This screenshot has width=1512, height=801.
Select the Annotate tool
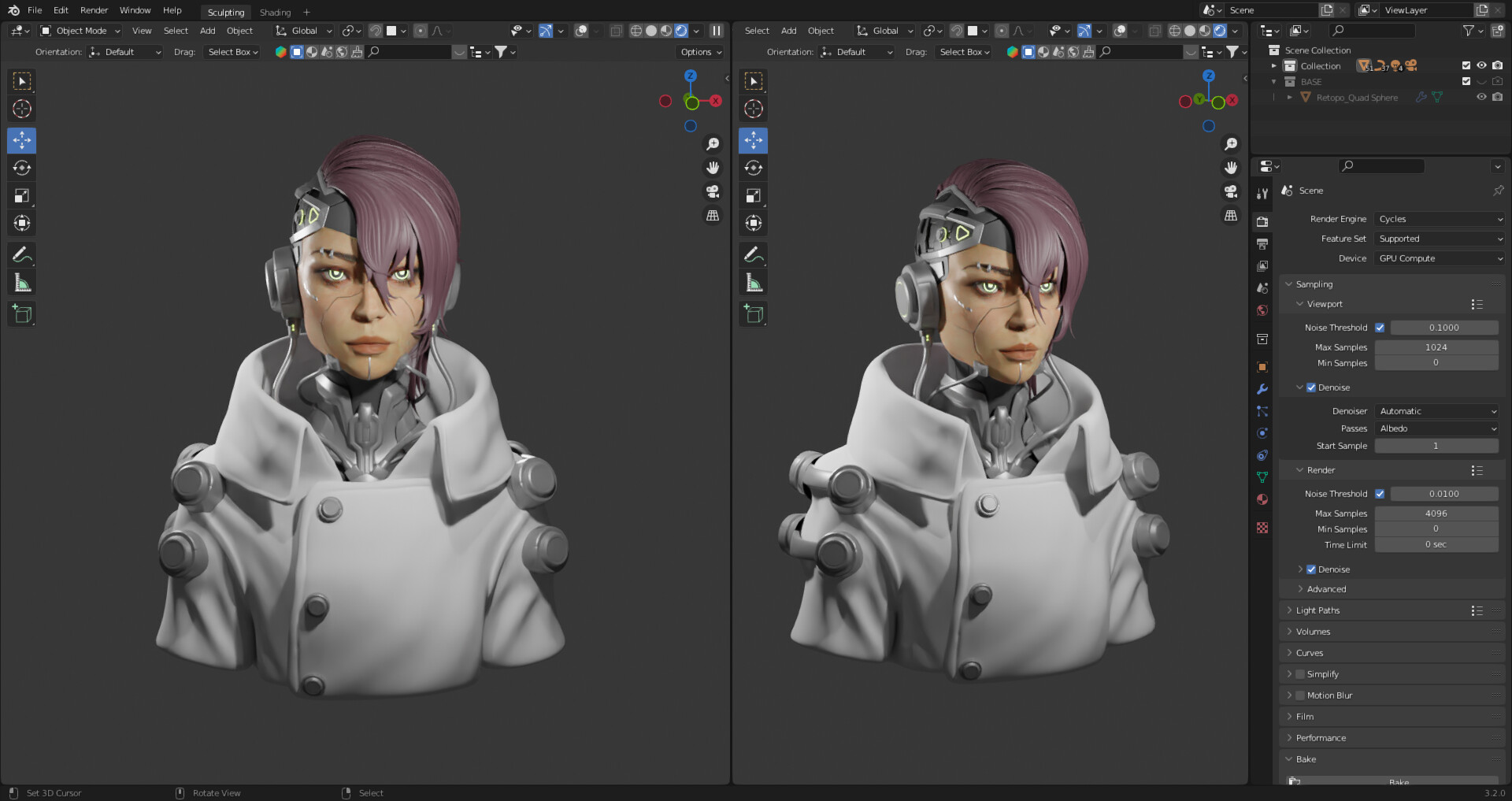click(x=21, y=254)
